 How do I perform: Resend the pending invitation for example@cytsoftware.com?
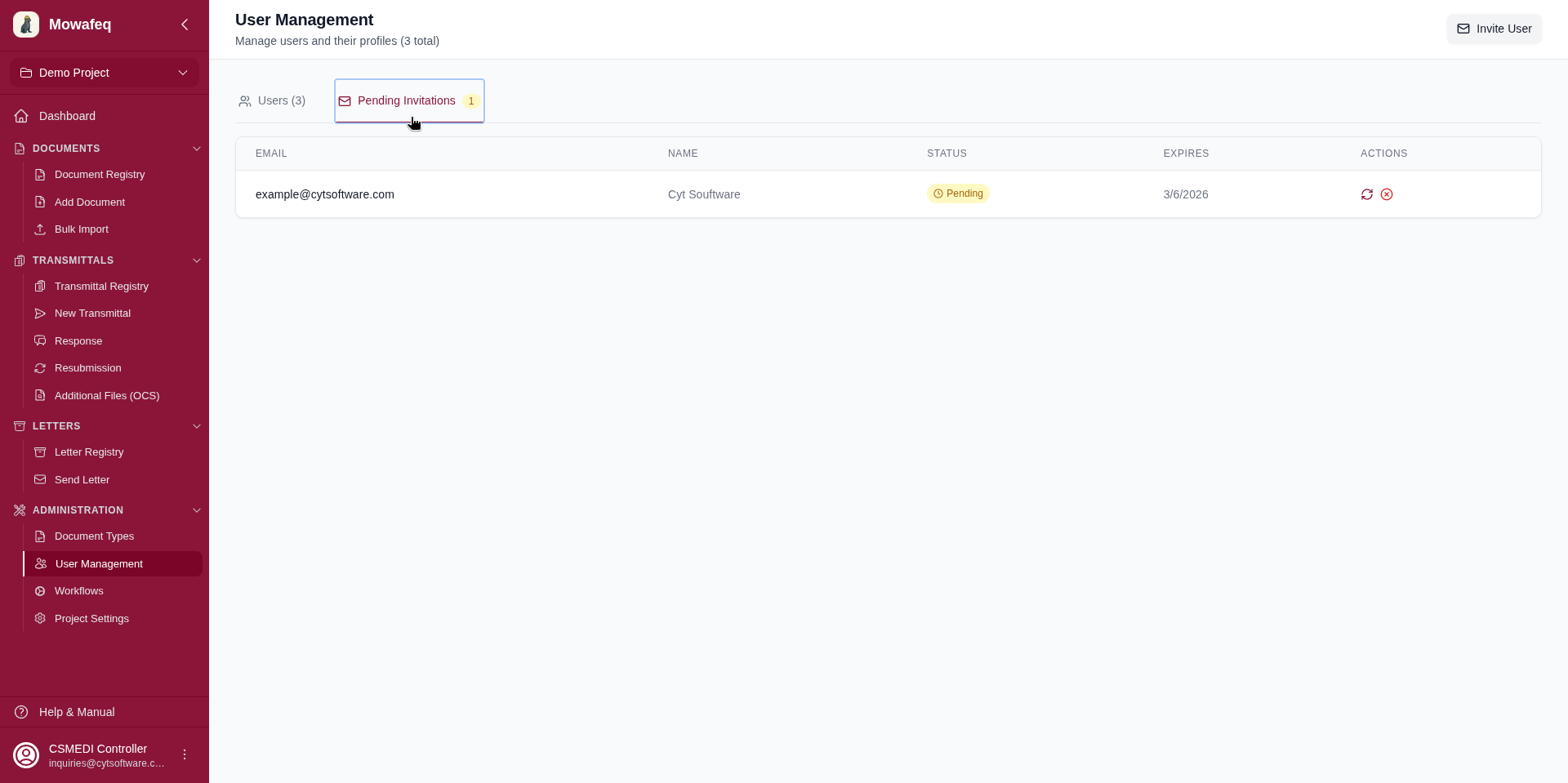[x=1368, y=194]
